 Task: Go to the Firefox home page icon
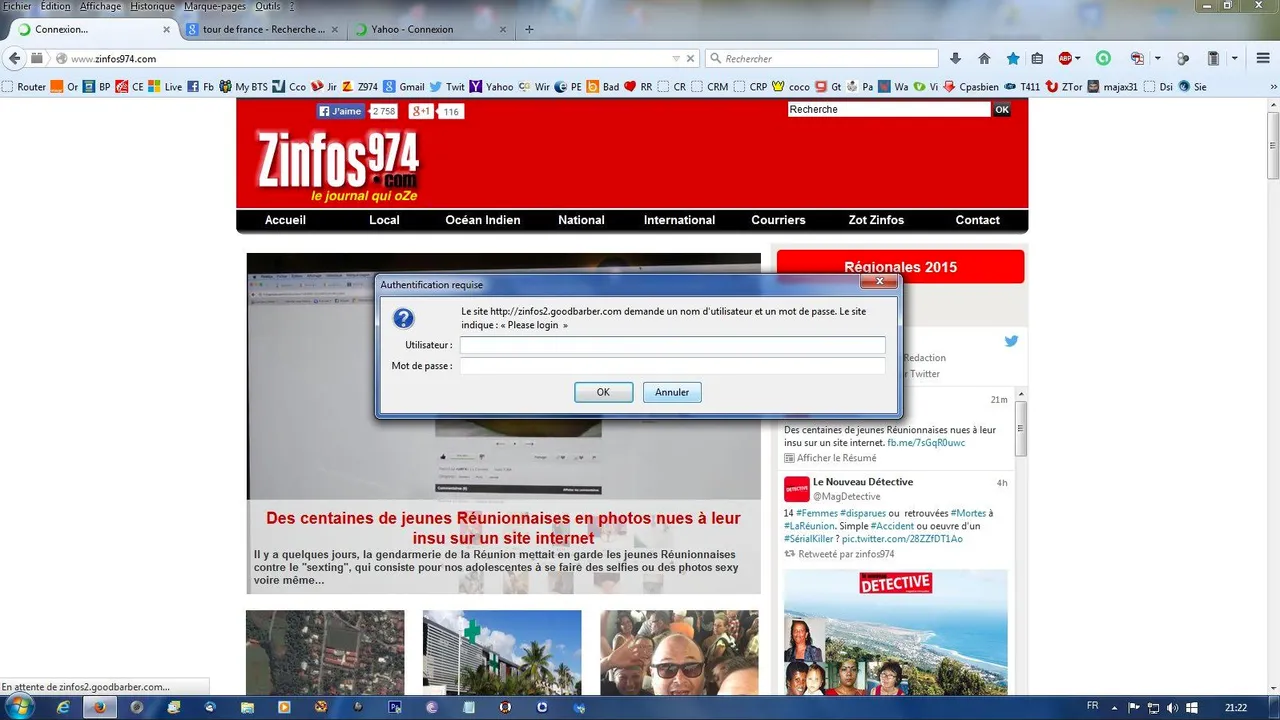click(x=984, y=58)
